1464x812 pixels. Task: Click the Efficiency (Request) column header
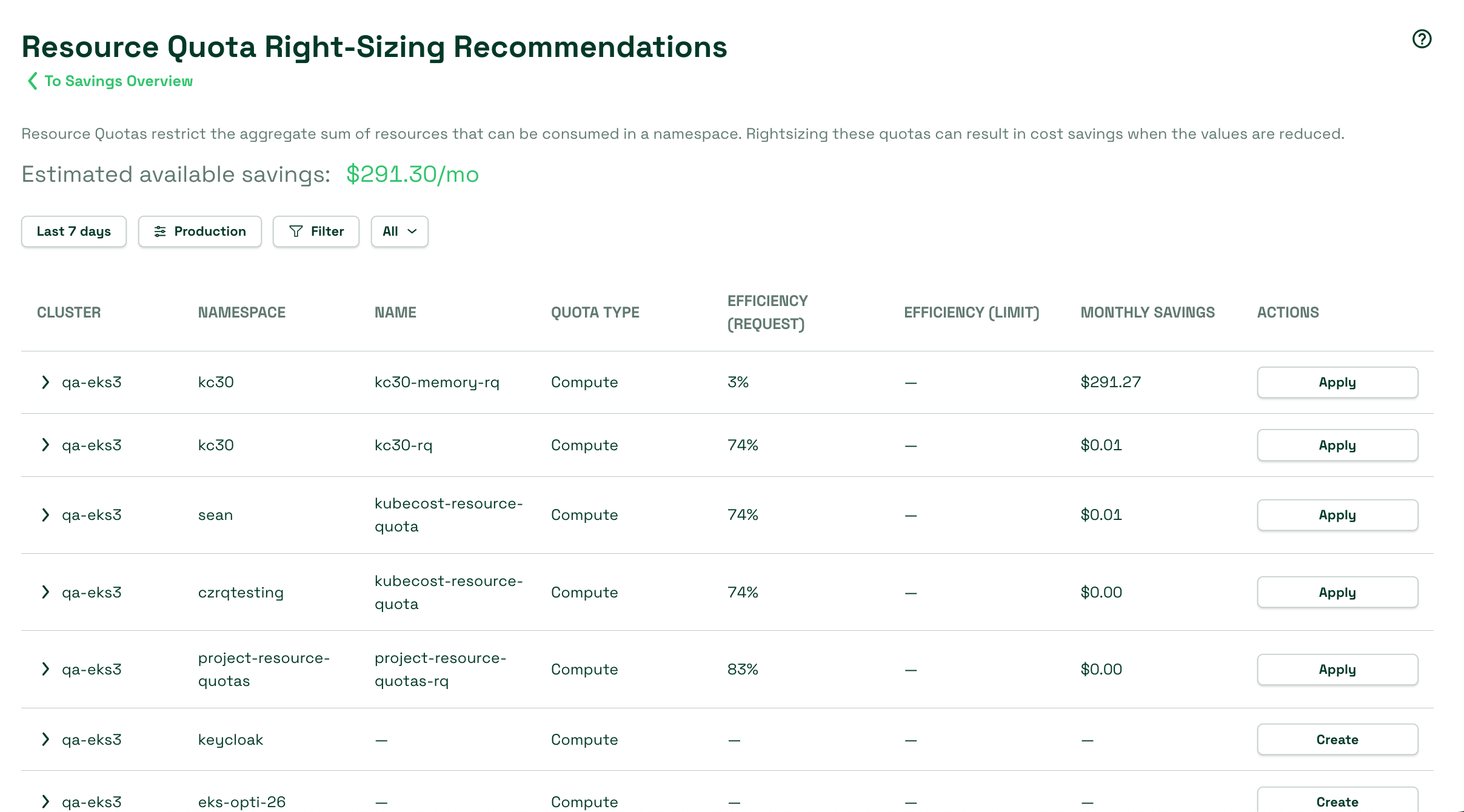coord(767,313)
